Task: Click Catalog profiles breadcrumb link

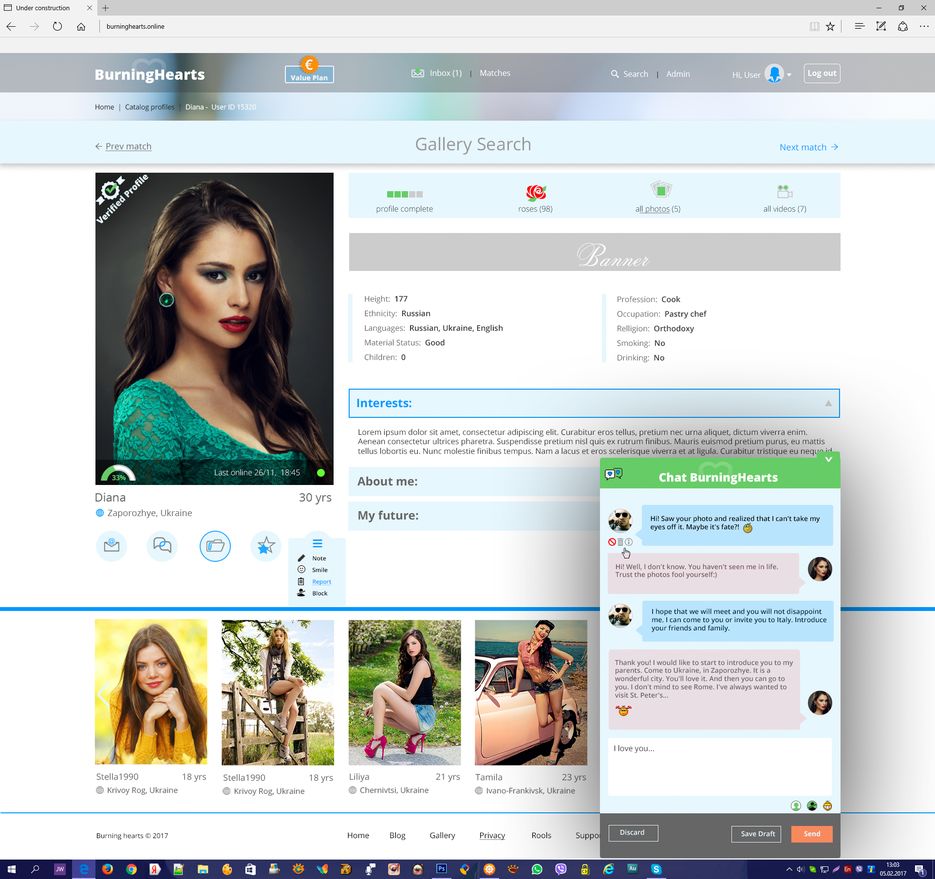Action: (150, 107)
